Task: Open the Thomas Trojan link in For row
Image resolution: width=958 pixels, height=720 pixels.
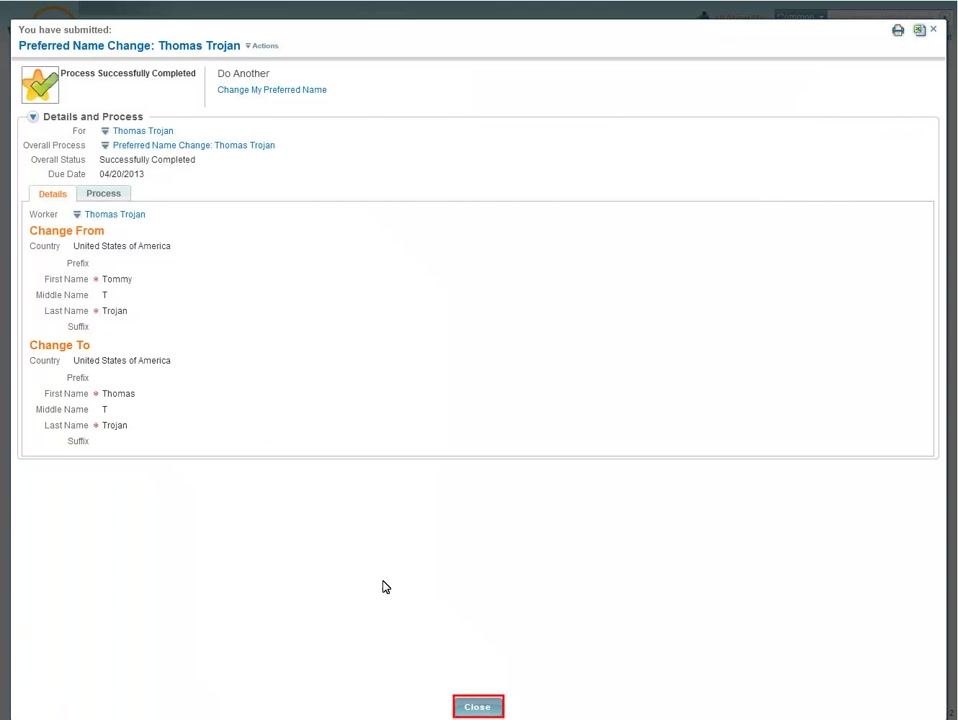Action: point(143,131)
